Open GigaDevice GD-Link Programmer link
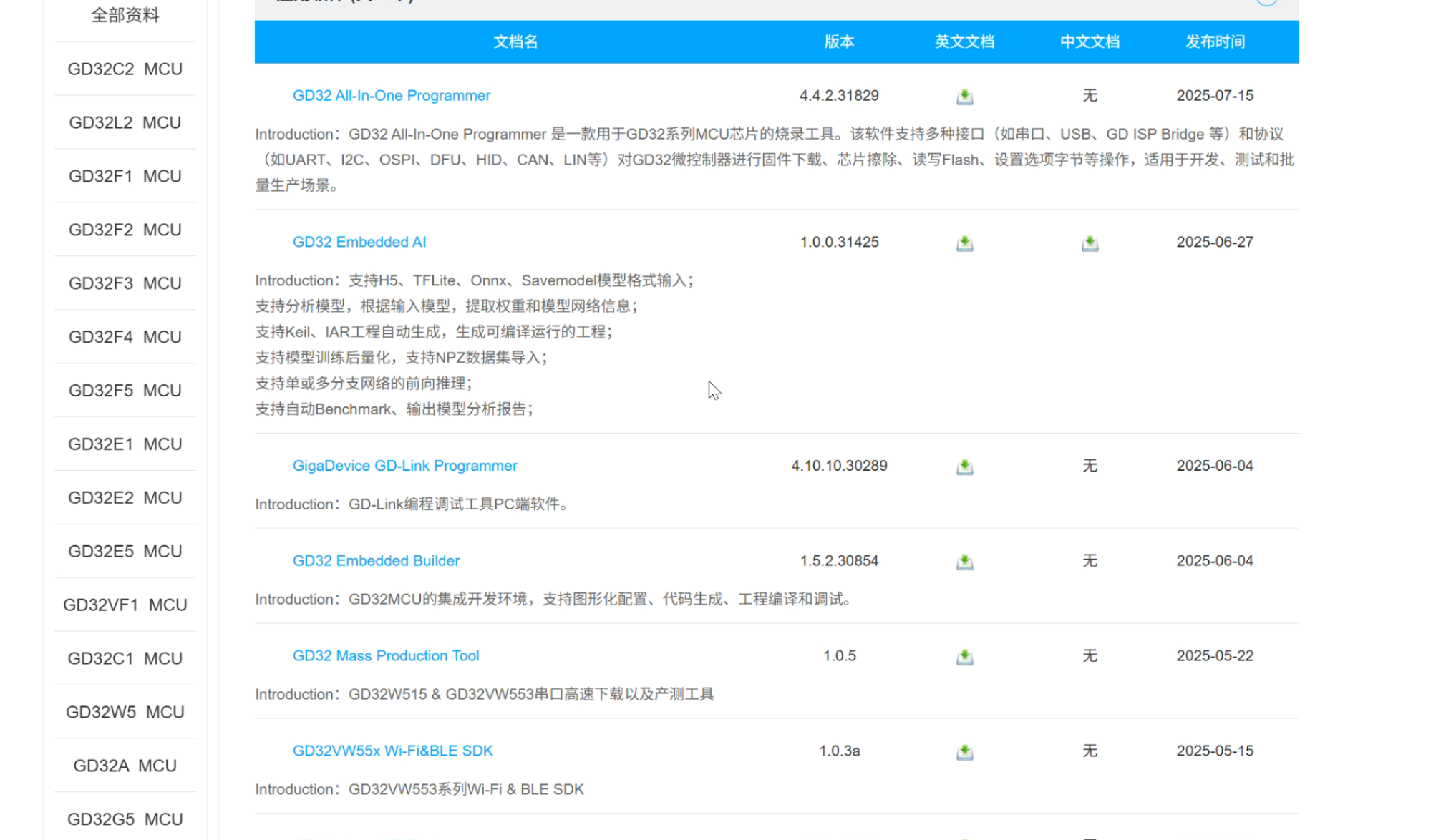The width and height of the screenshot is (1446, 840). click(405, 466)
